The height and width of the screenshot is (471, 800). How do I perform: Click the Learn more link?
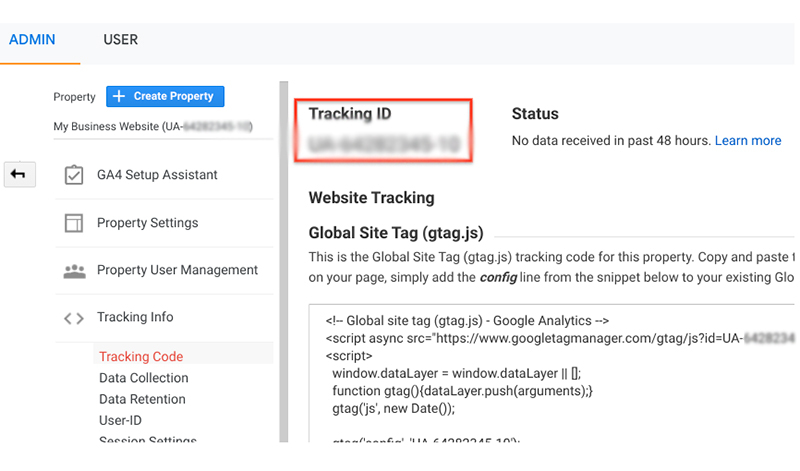click(x=748, y=141)
